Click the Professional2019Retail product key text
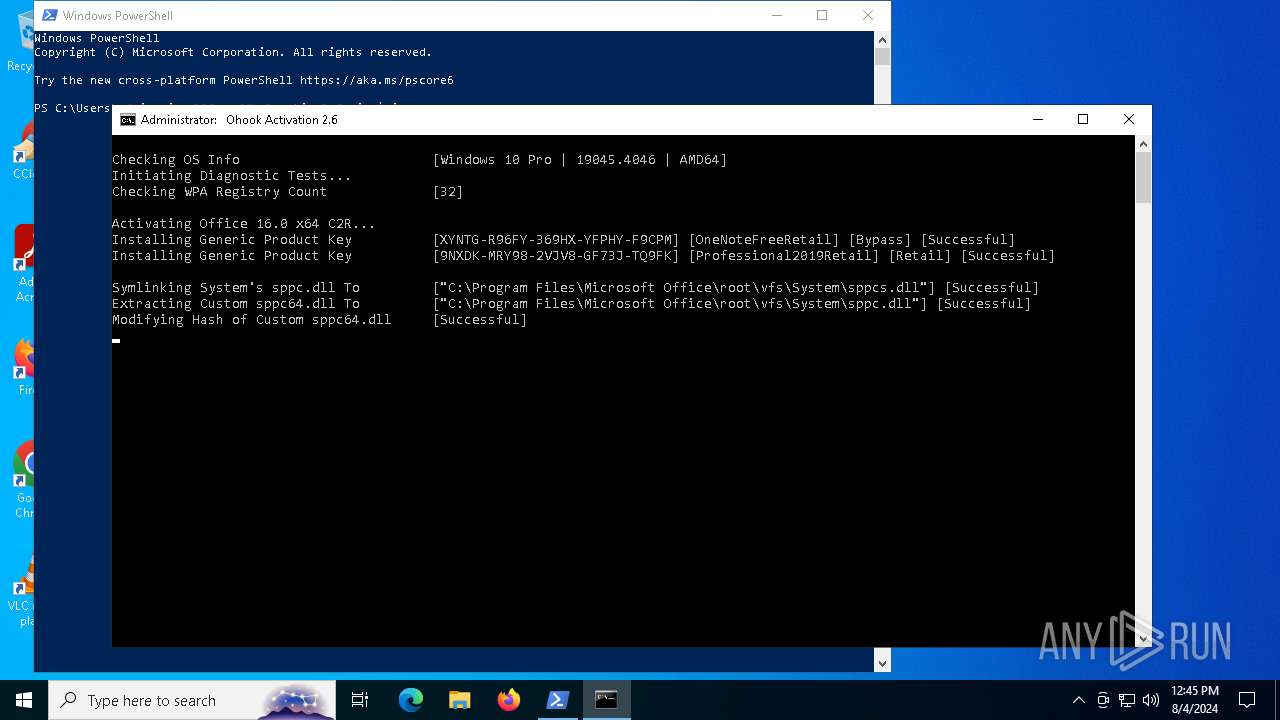This screenshot has width=1280, height=720. (556, 256)
